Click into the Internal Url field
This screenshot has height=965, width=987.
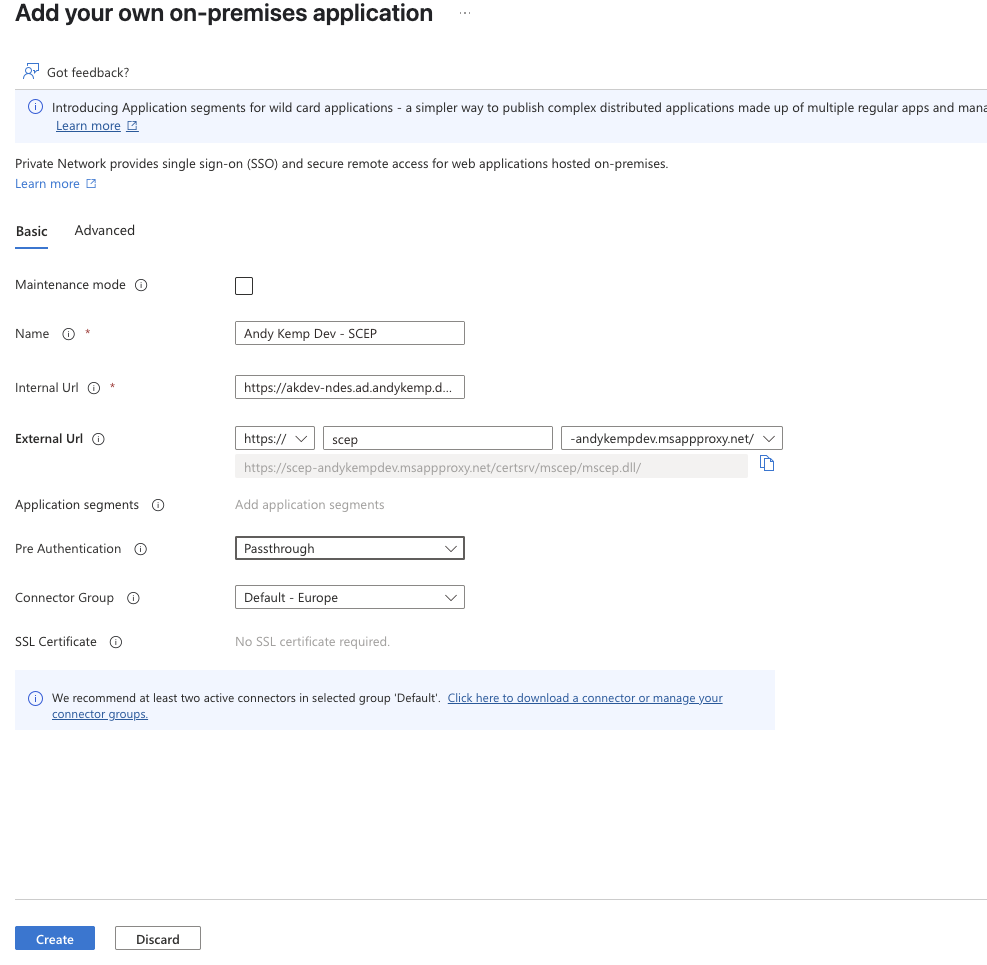[x=349, y=388]
